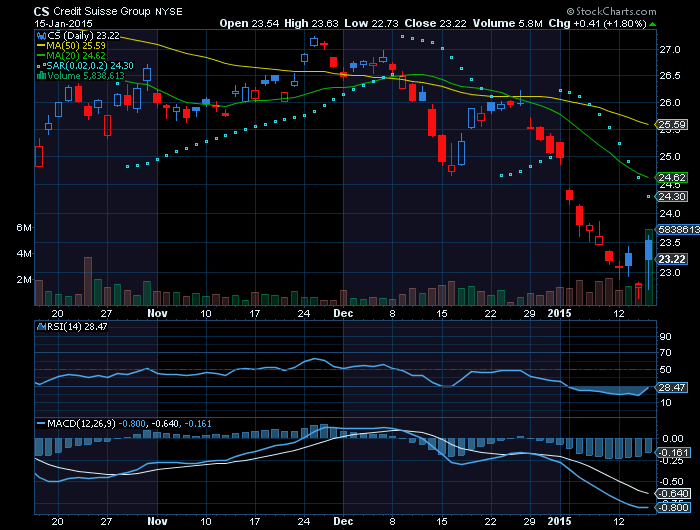Click the MACD legend line marker
This screenshot has height=530, width=700.
click(41, 423)
